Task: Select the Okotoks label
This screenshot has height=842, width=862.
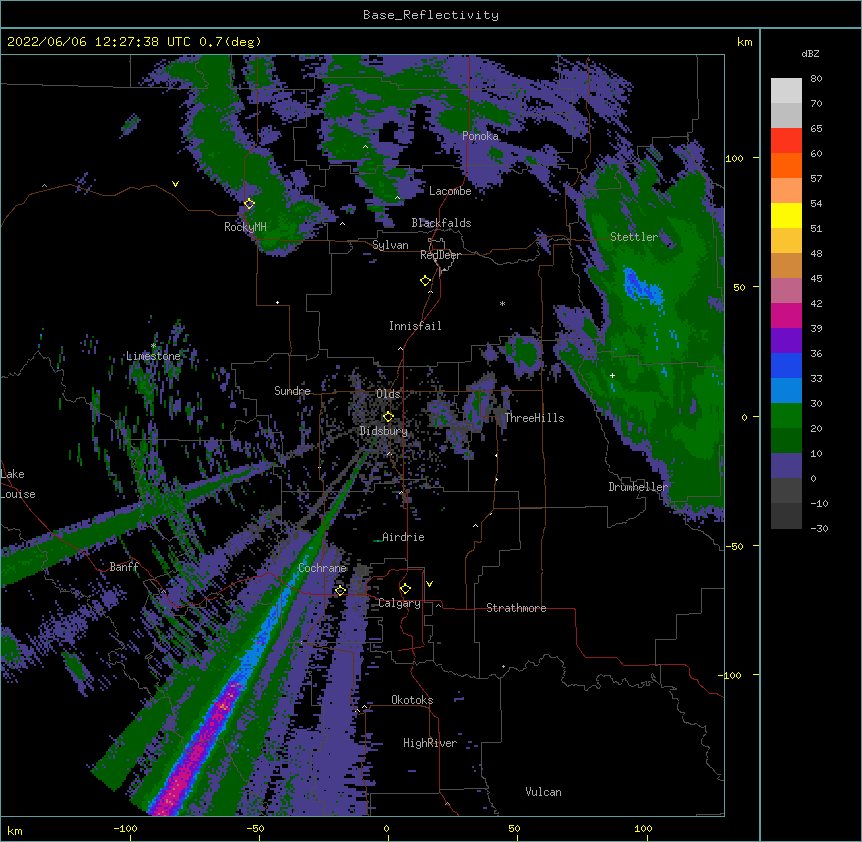Action: [412, 700]
